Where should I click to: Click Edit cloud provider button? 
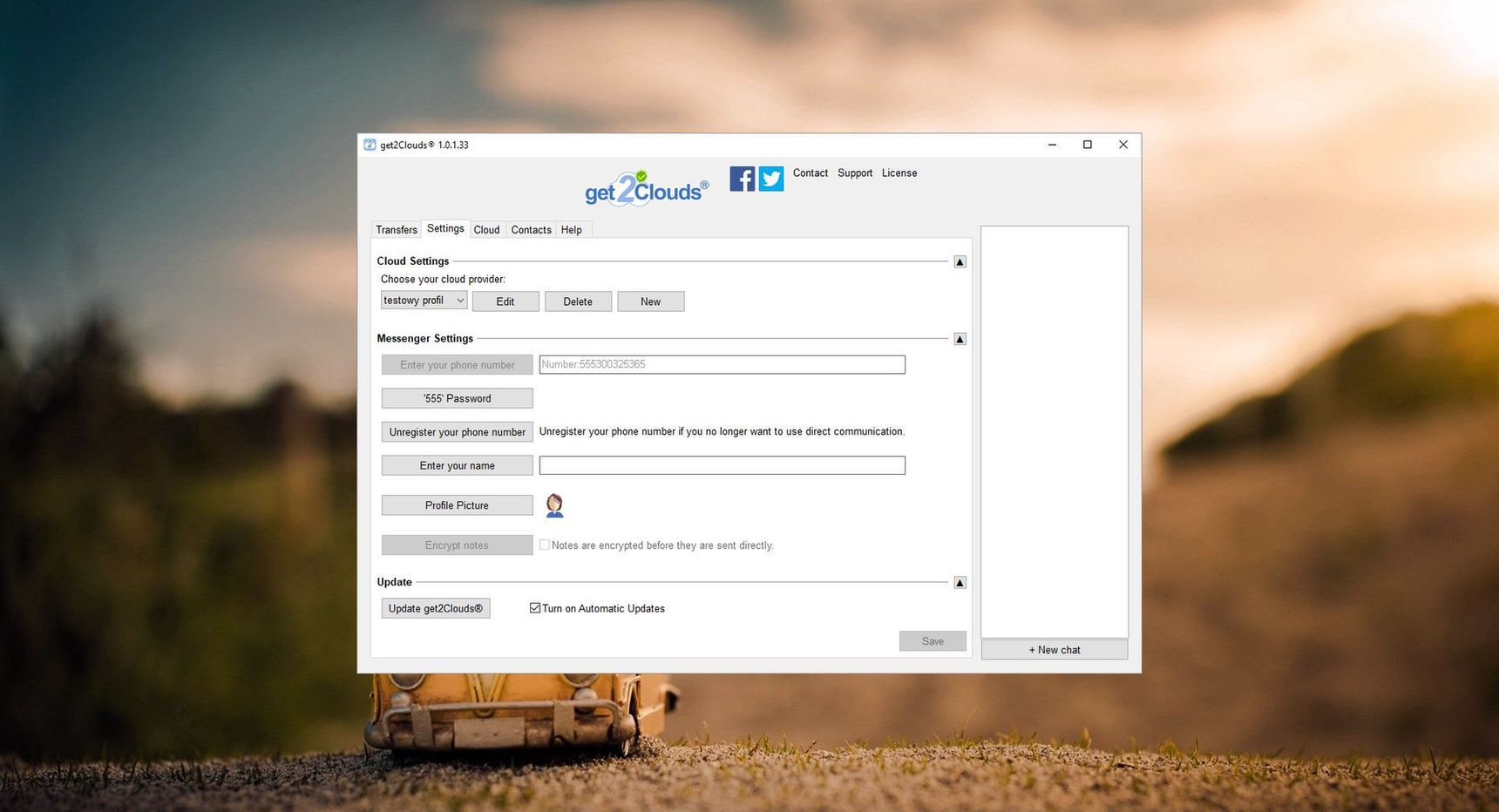pos(505,301)
